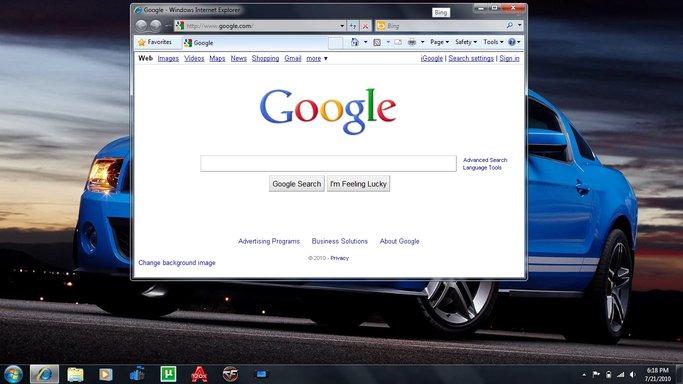This screenshot has width=683, height=384.
Task: Open Language Tools link
Action: click(482, 168)
